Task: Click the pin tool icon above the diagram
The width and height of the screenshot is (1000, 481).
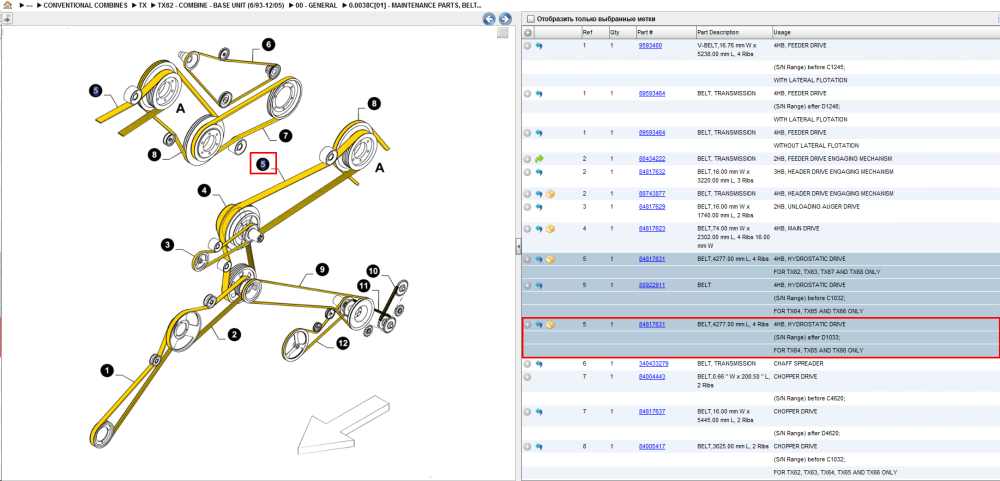Action: pos(6,18)
